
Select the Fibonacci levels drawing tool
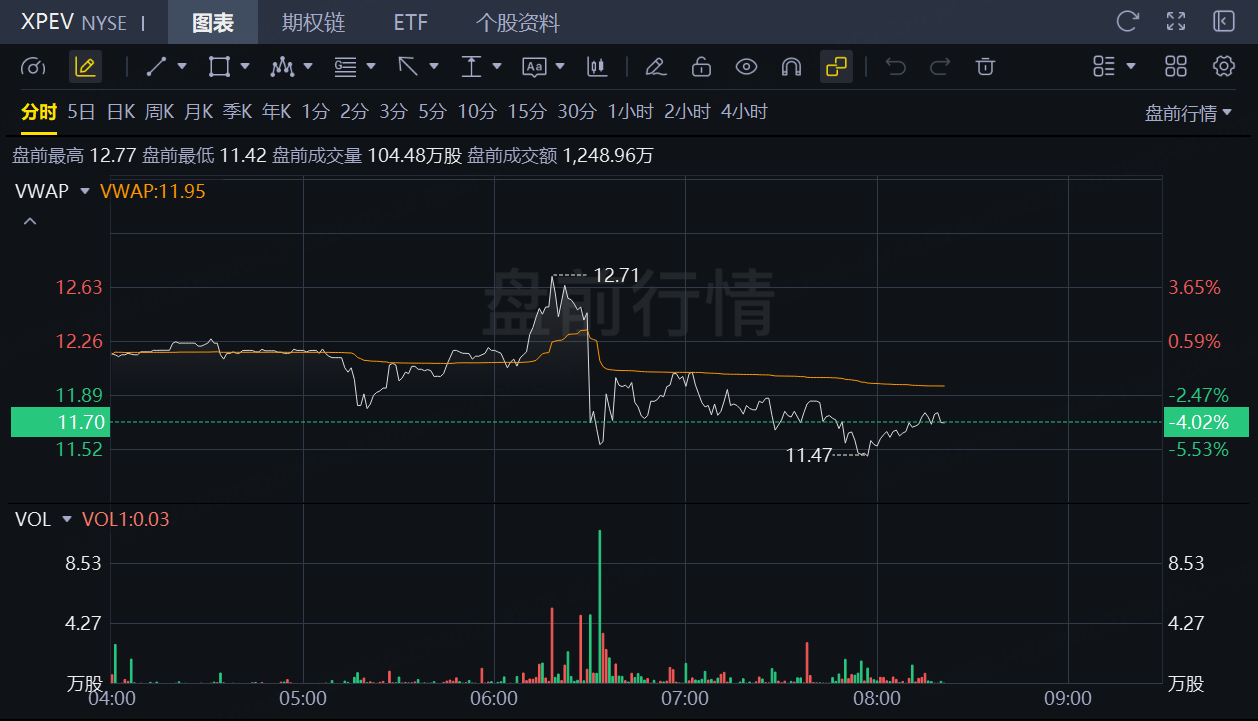point(345,67)
